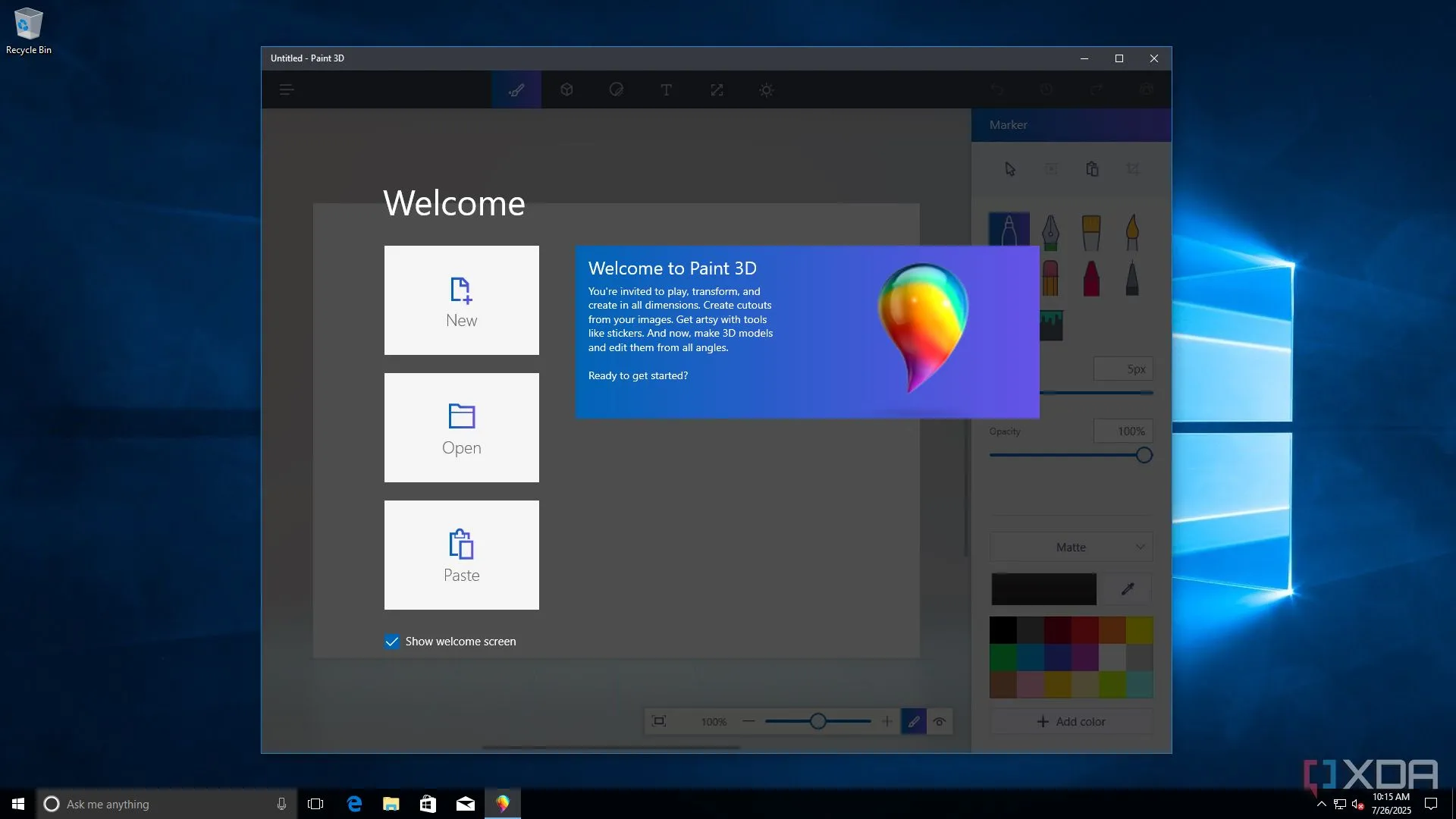
Task: Open the Action Center notification icon
Action: point(1431,804)
